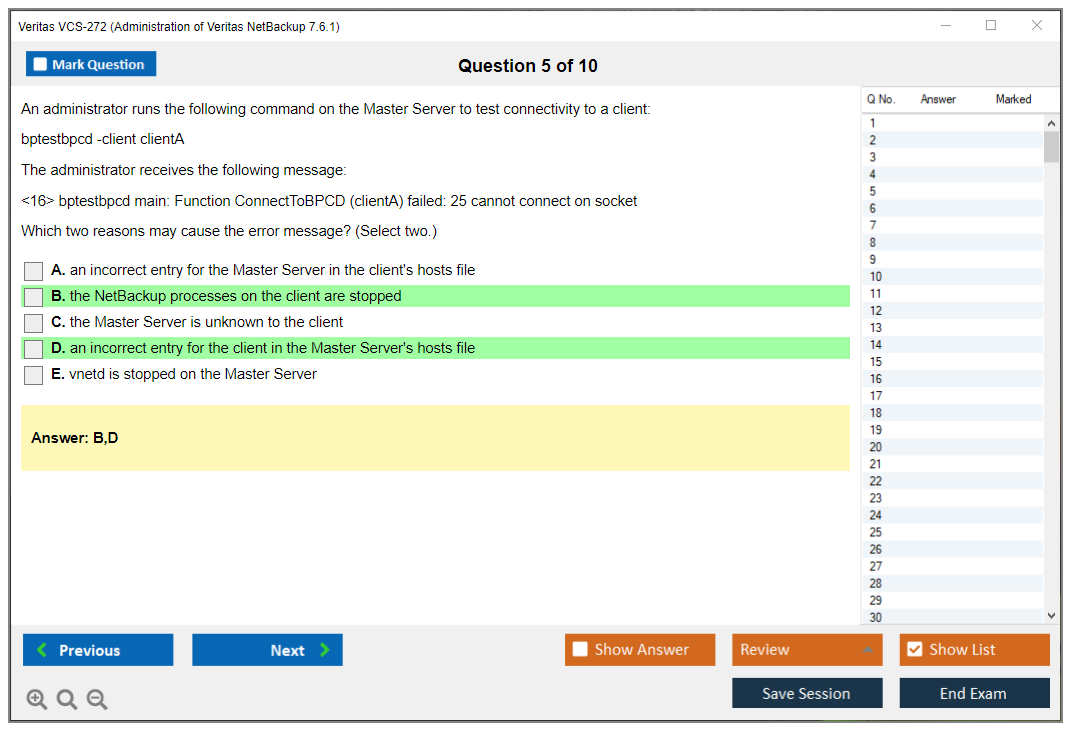The image size is (1075, 735).
Task: Check answer option A checkbox
Action: [x=34, y=271]
